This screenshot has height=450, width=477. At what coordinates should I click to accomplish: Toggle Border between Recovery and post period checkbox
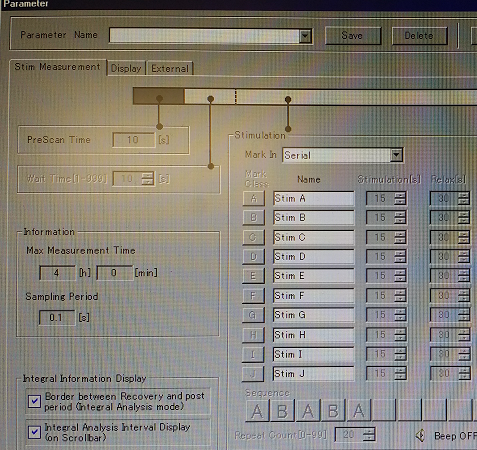34,401
